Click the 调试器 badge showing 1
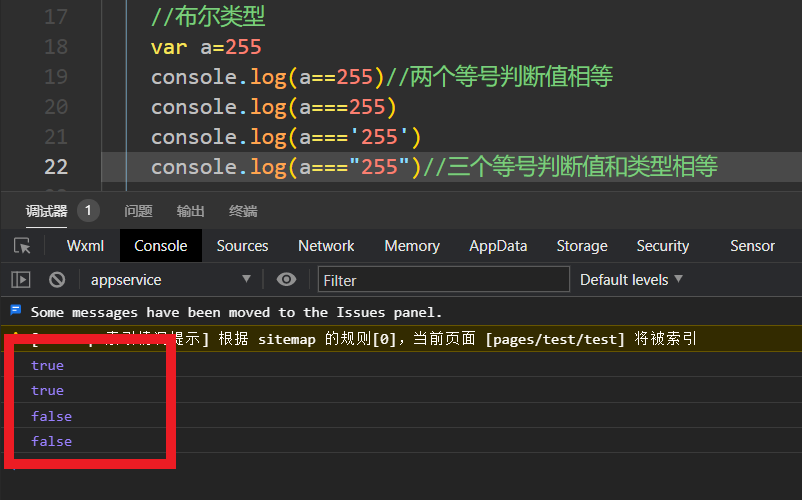This screenshot has height=500, width=802. (88, 211)
